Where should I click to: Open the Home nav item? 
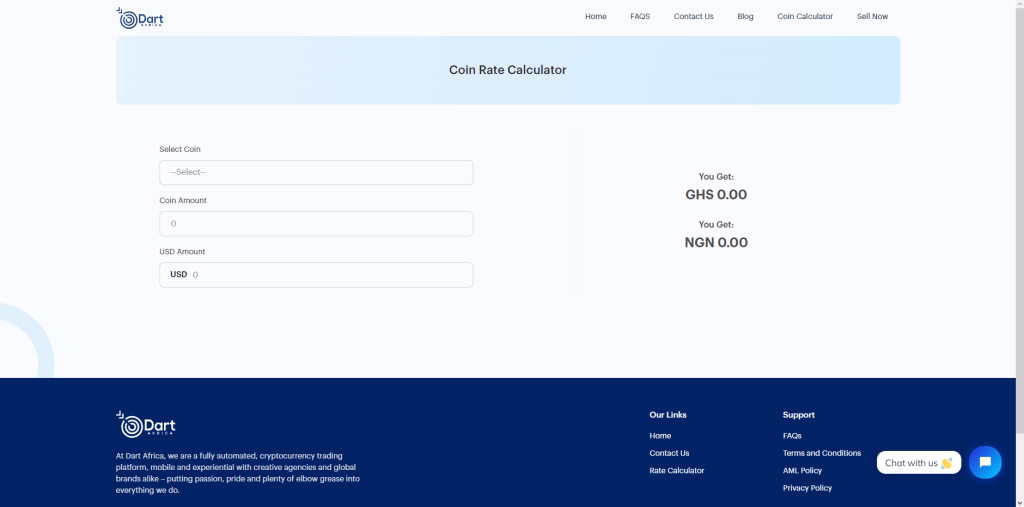pyautogui.click(x=596, y=16)
